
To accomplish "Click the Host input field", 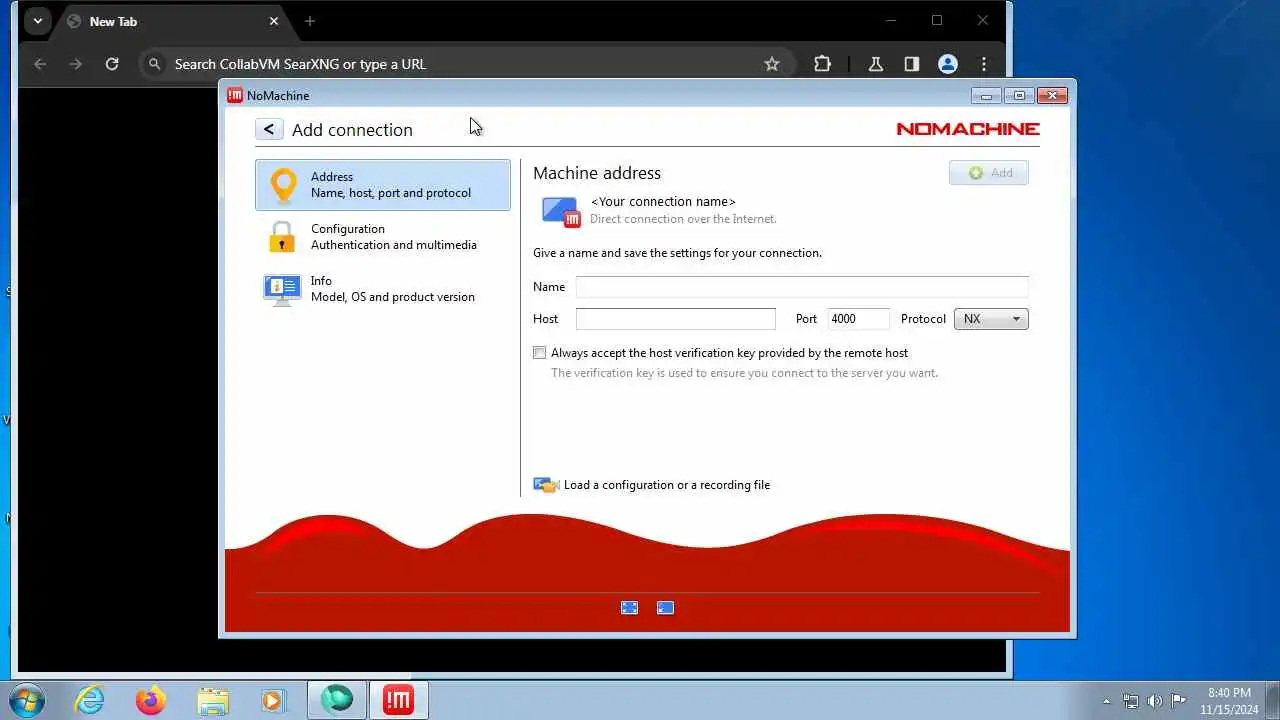I will 676,319.
